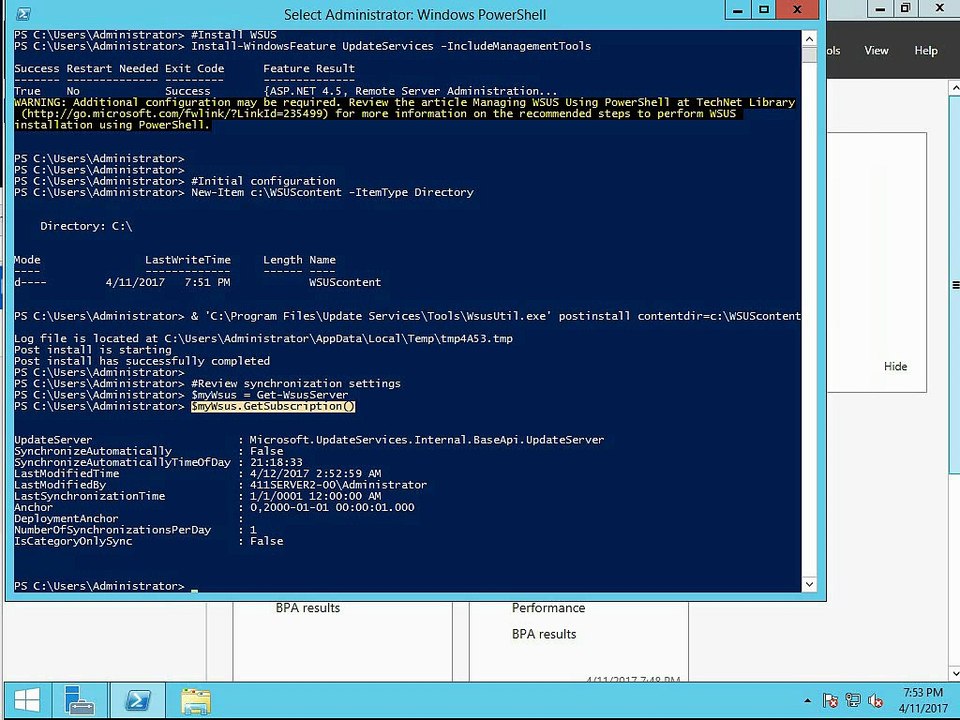The height and width of the screenshot is (720, 960).
Task: Open the View menu in Server Manager
Action: pos(876,51)
